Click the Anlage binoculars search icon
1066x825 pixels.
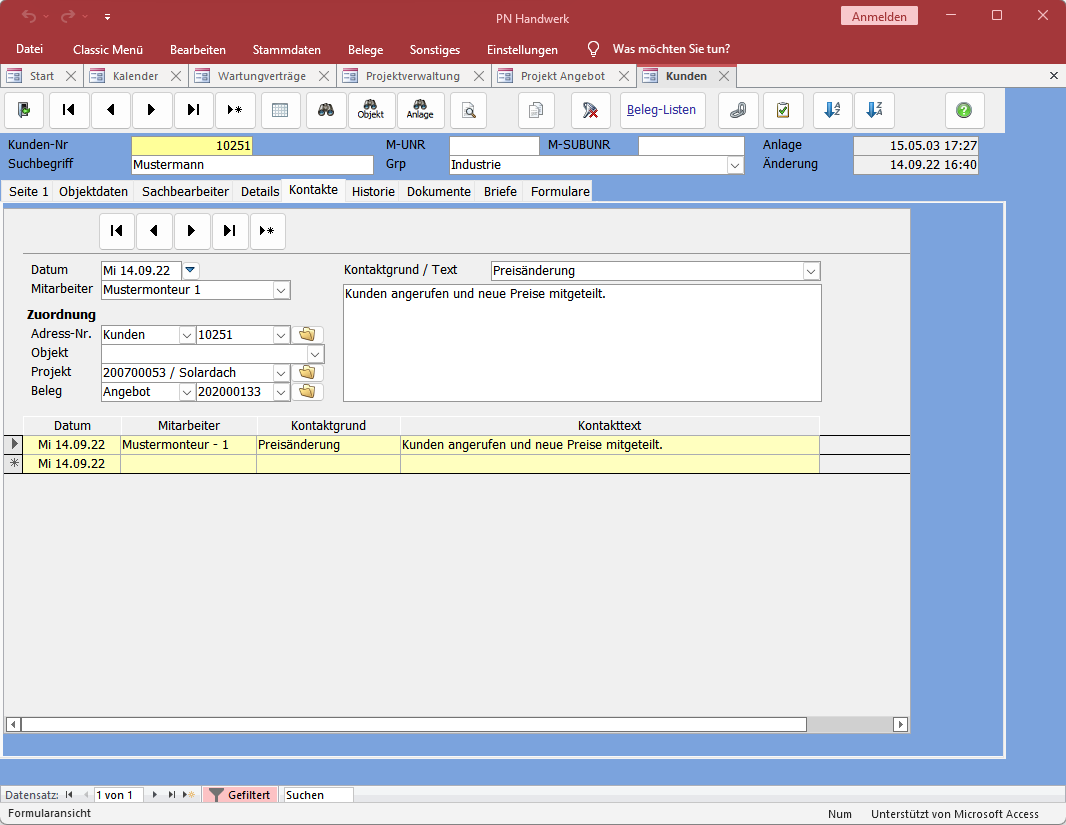420,110
